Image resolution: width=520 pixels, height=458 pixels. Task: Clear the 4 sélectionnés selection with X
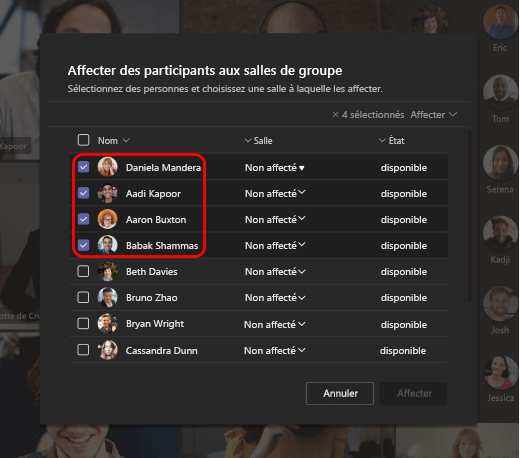pyautogui.click(x=335, y=115)
